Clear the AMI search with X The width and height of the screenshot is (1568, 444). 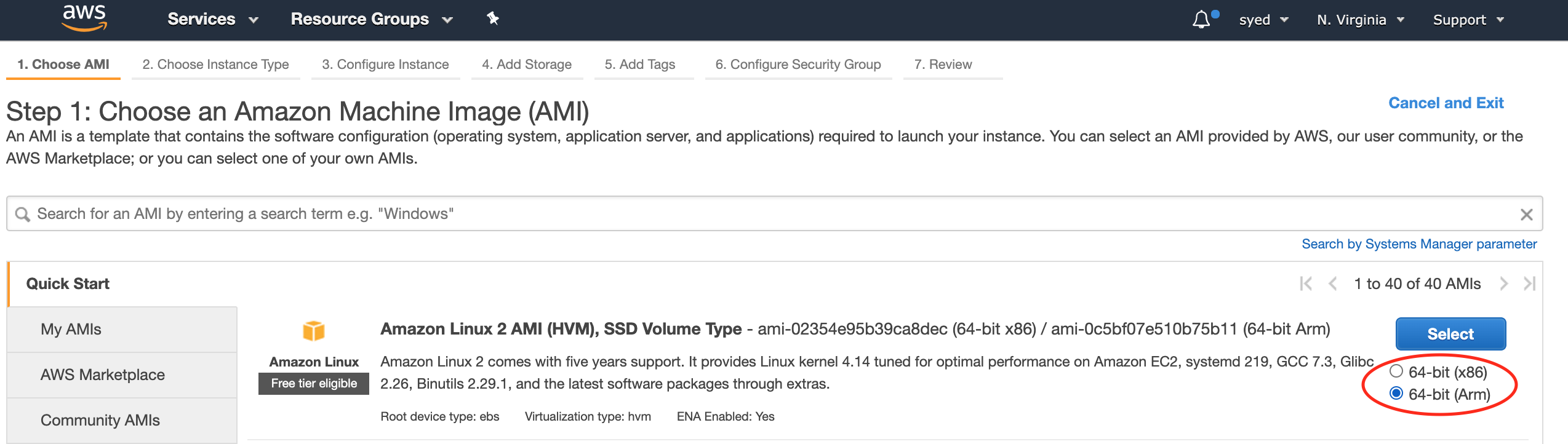tap(1526, 215)
